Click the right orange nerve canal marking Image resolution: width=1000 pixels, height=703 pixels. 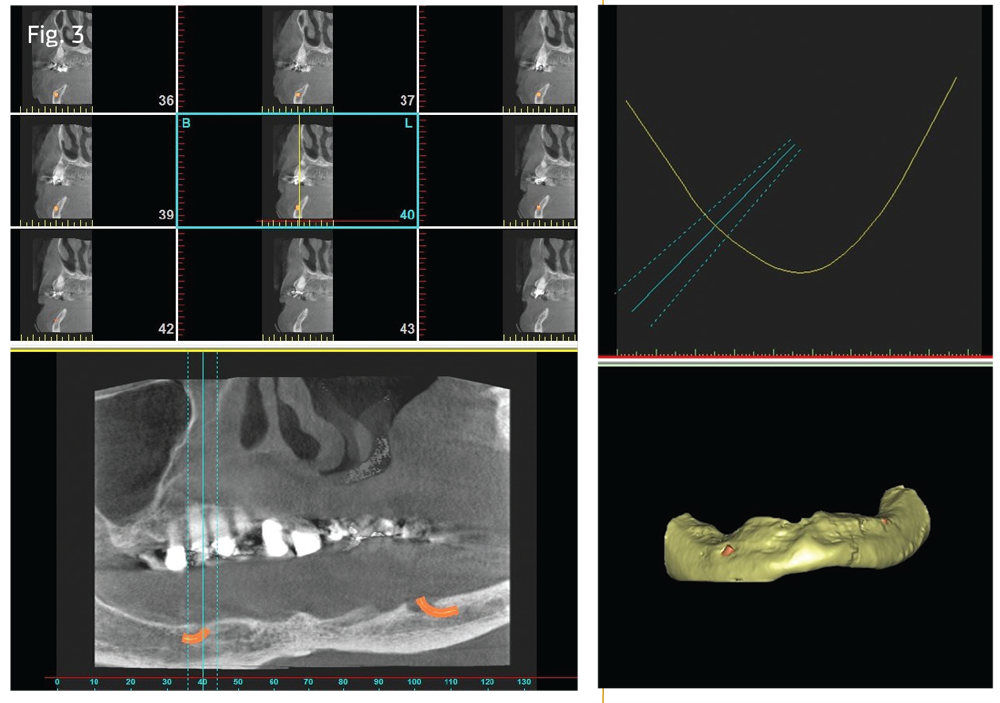pyautogui.click(x=437, y=607)
